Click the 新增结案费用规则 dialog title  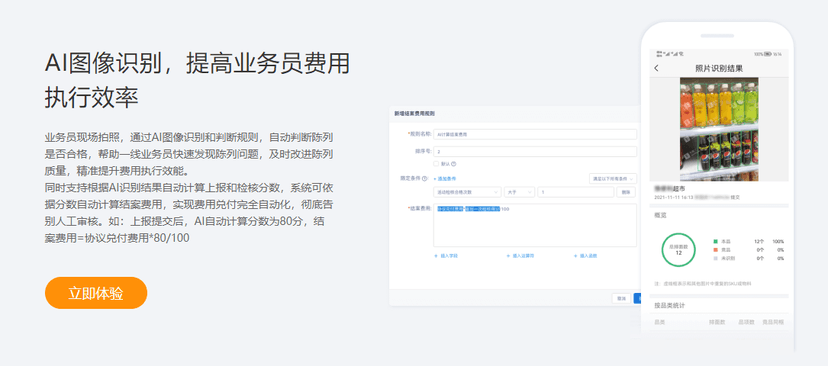point(415,113)
